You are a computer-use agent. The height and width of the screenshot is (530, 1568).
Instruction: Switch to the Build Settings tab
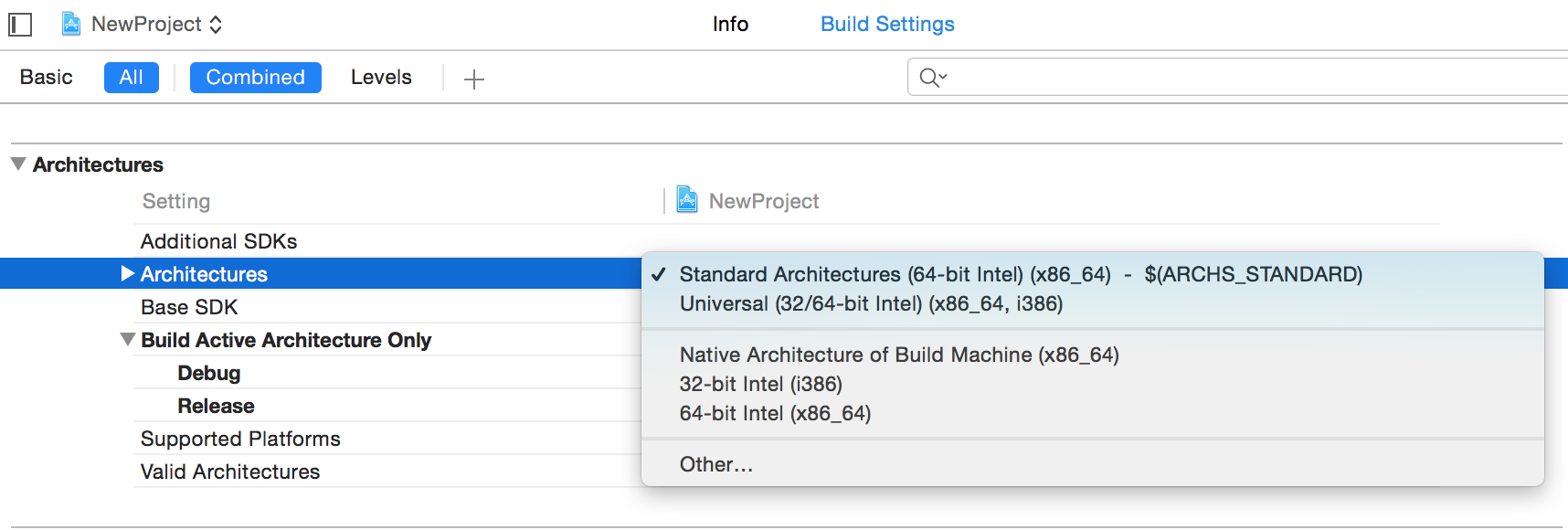tap(886, 25)
